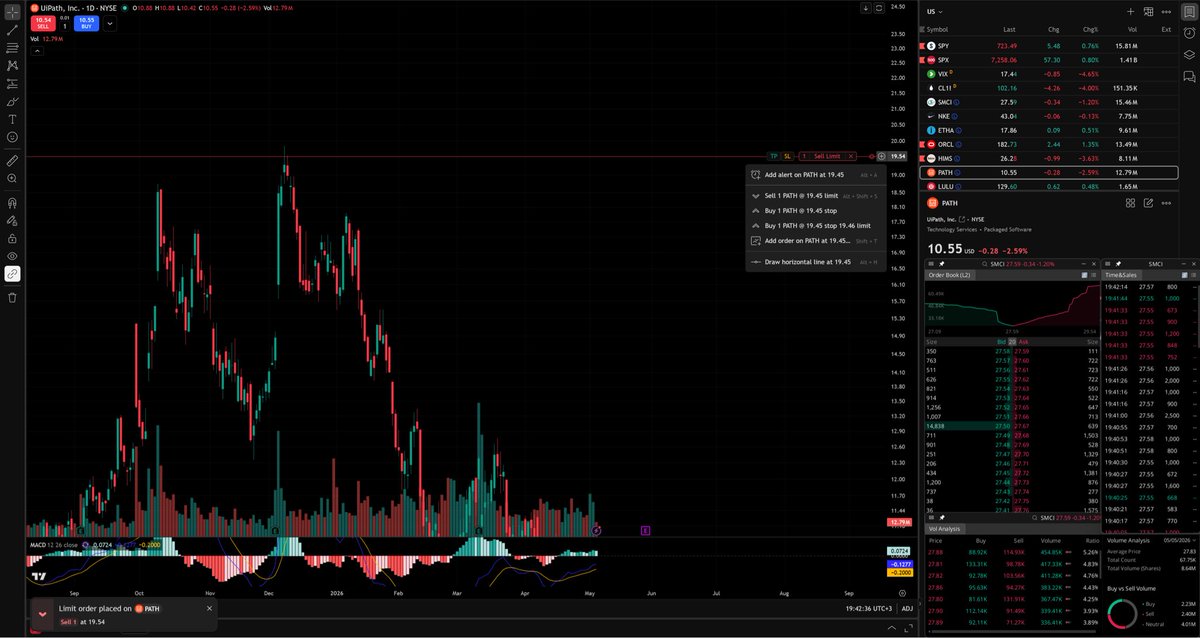1200x638 pixels.
Task: Click the TP take profit tag
Action: [774, 156]
